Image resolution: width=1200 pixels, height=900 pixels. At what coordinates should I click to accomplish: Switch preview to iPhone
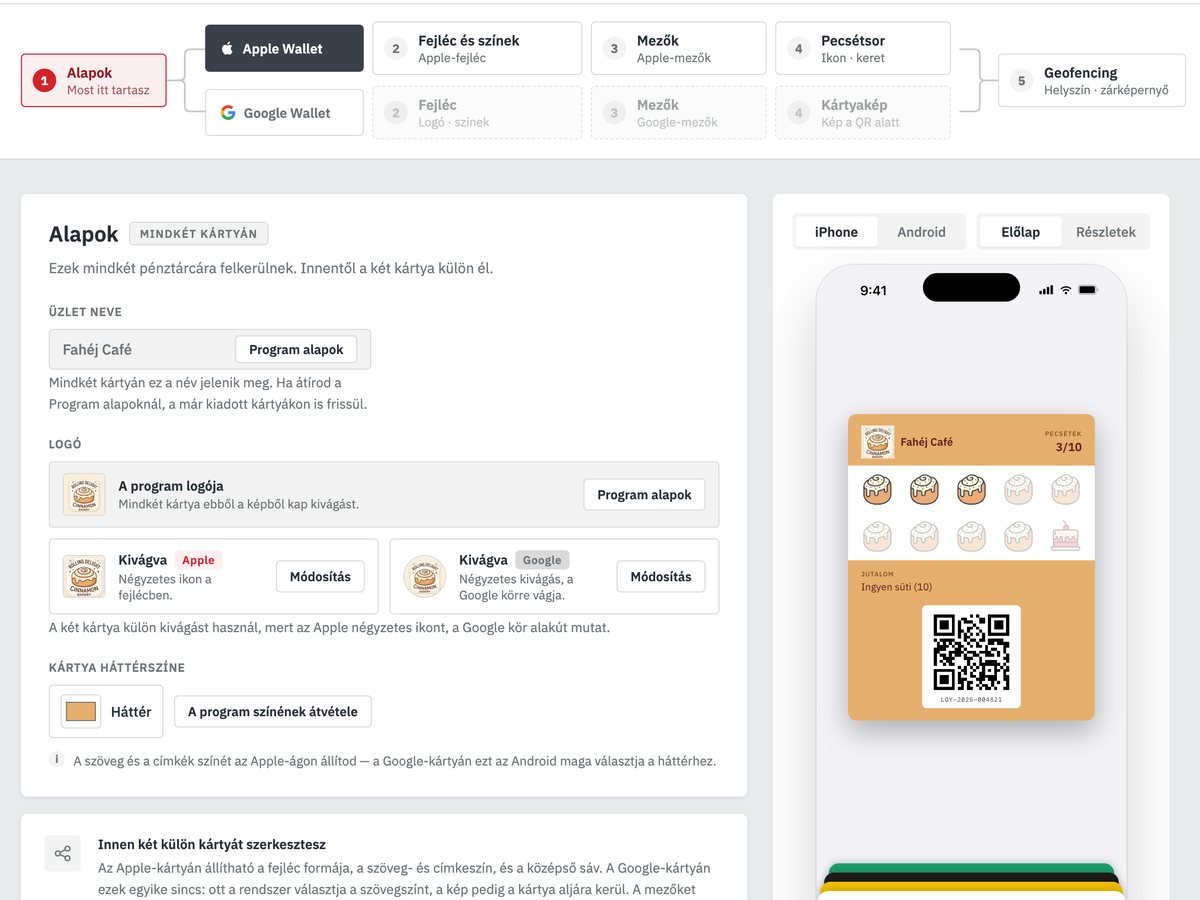coord(836,232)
